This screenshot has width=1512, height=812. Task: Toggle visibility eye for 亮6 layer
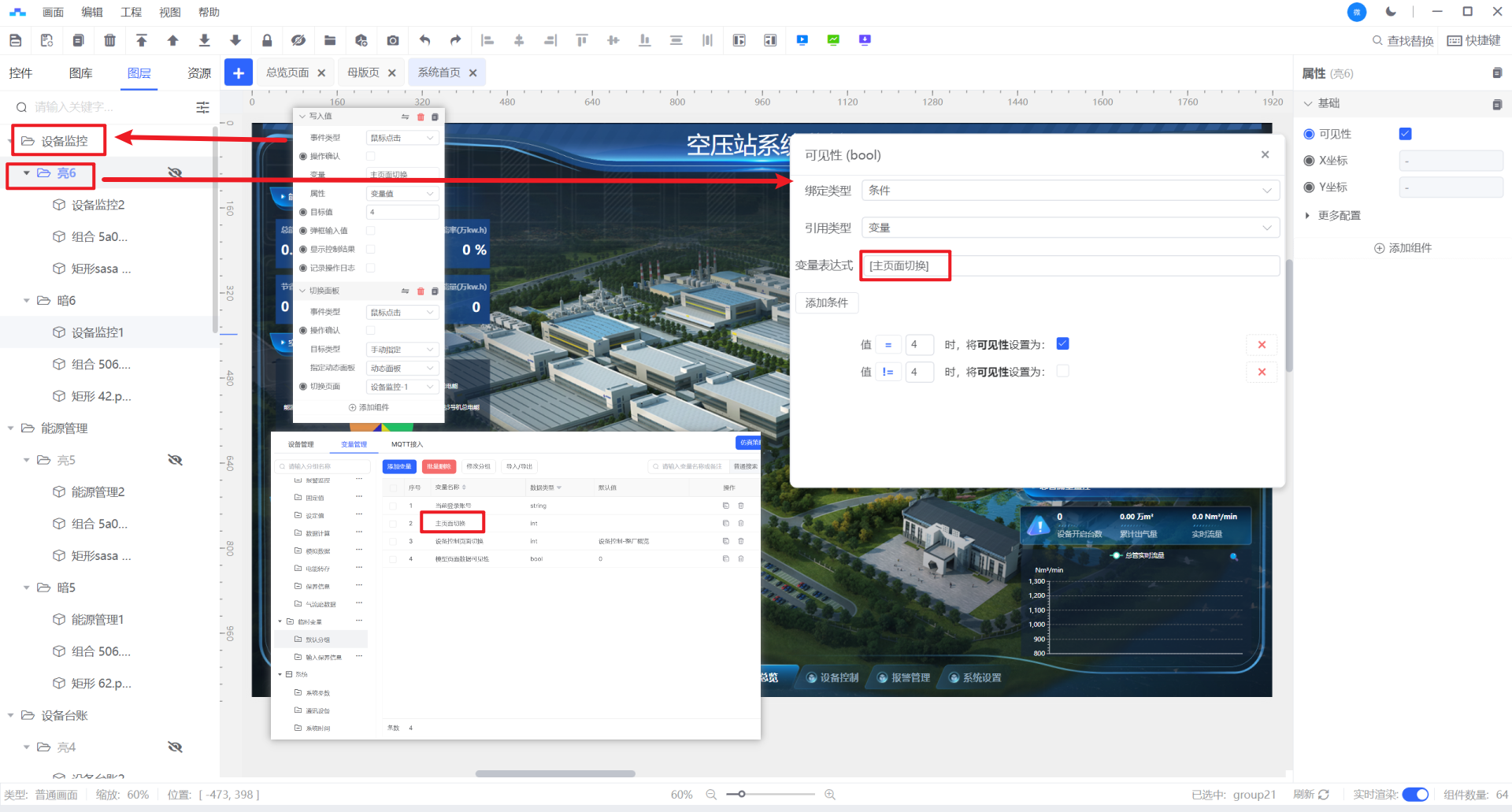pos(175,172)
